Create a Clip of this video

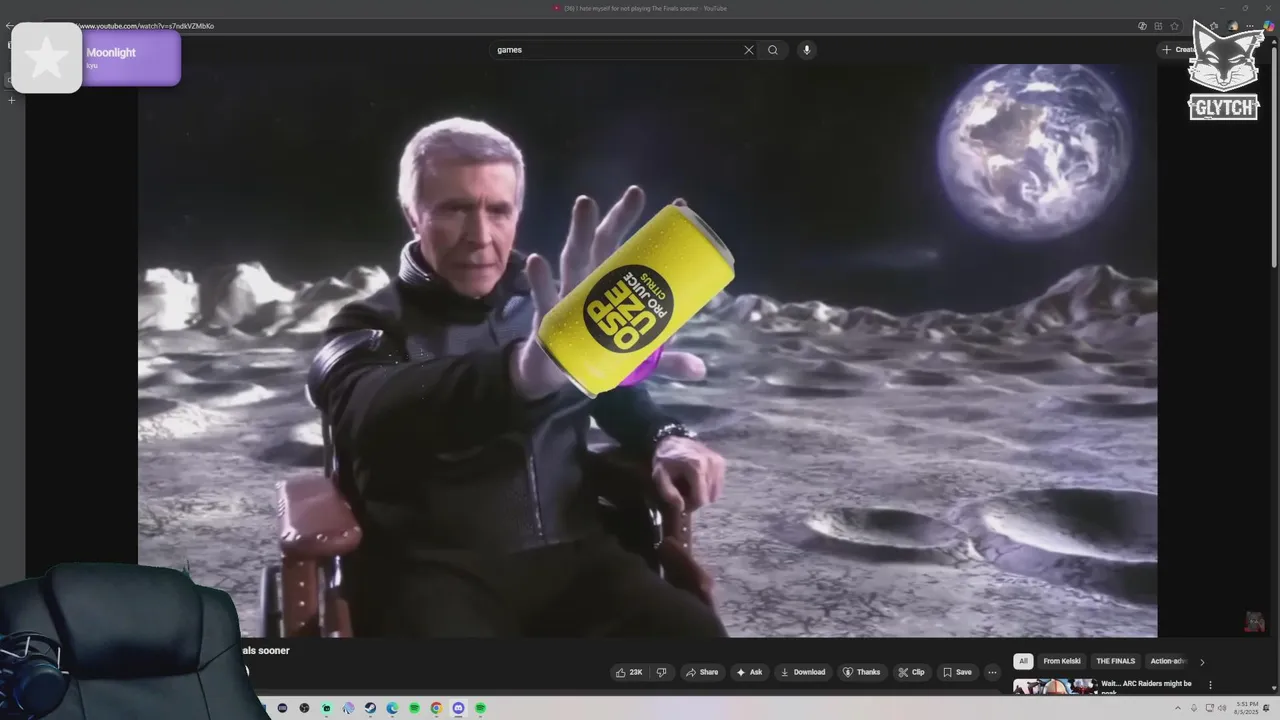[x=911, y=672]
